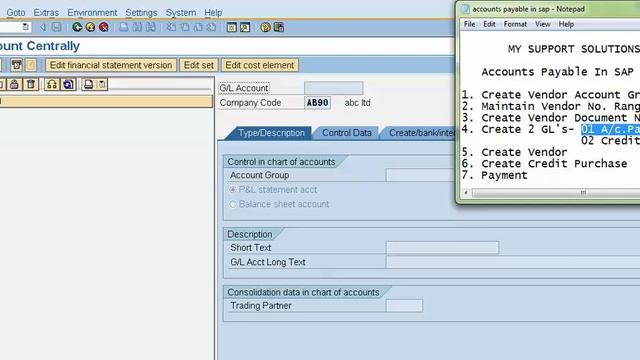Screen dimensions: 640x360
Task: Open the Settings menu
Action: 141,13
